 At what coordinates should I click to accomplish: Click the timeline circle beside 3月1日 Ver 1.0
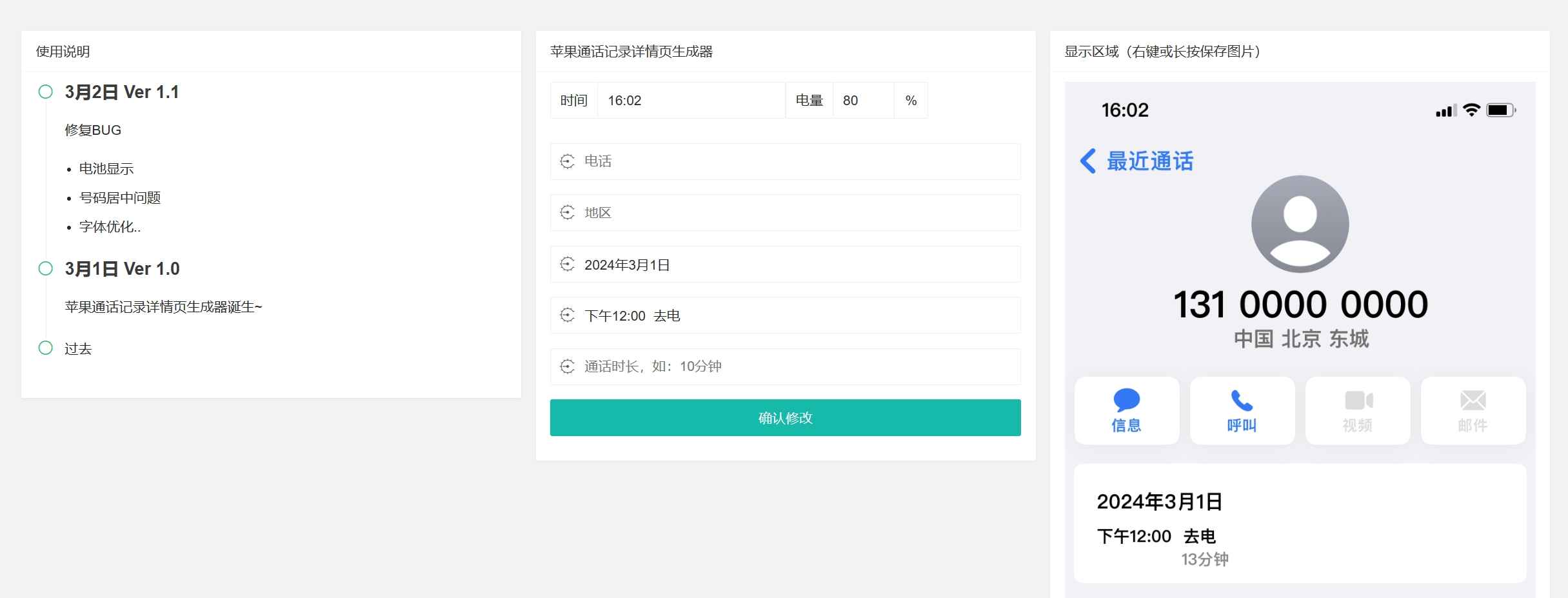pyautogui.click(x=45, y=267)
